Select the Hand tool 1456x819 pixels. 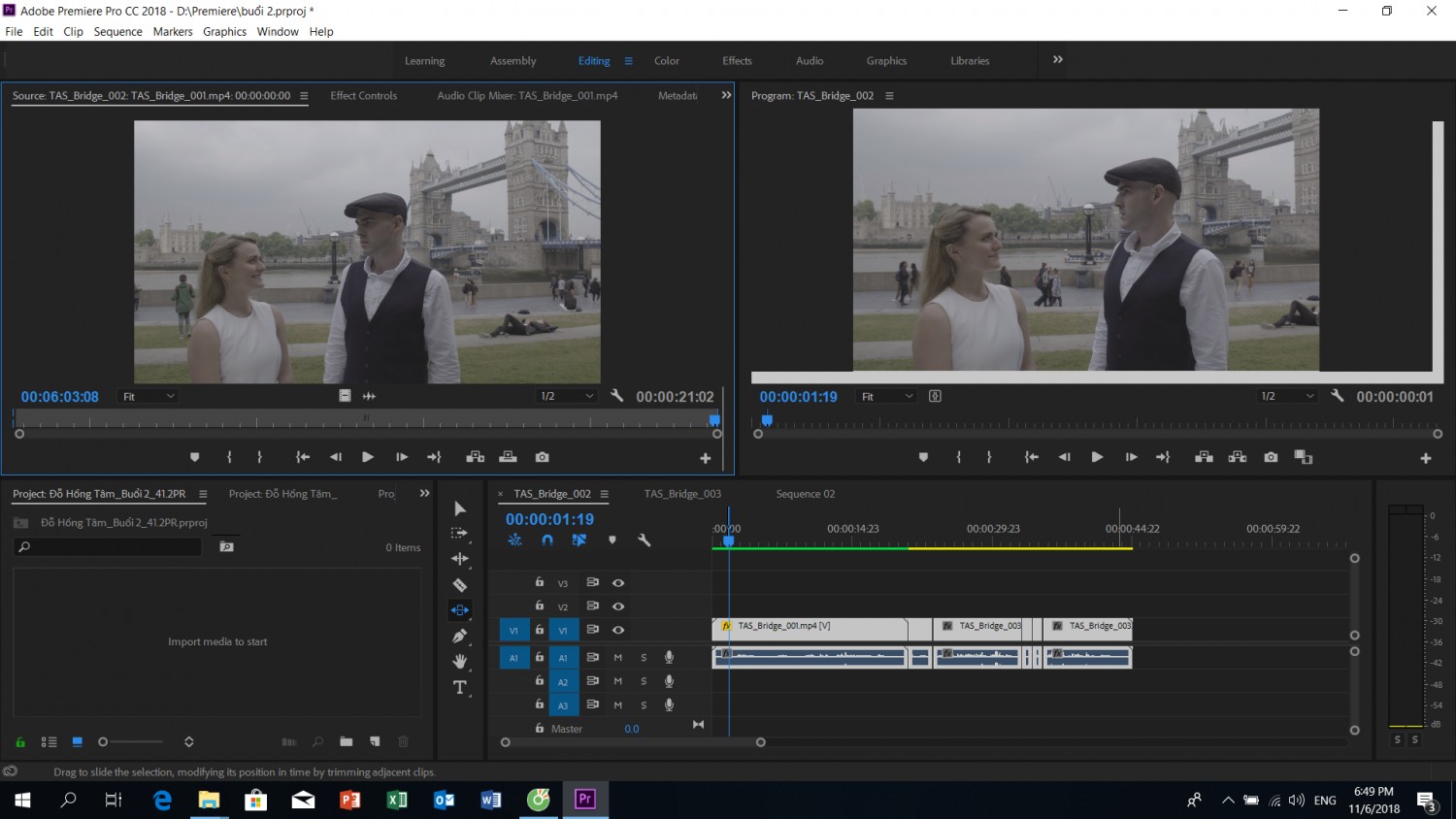tap(460, 662)
